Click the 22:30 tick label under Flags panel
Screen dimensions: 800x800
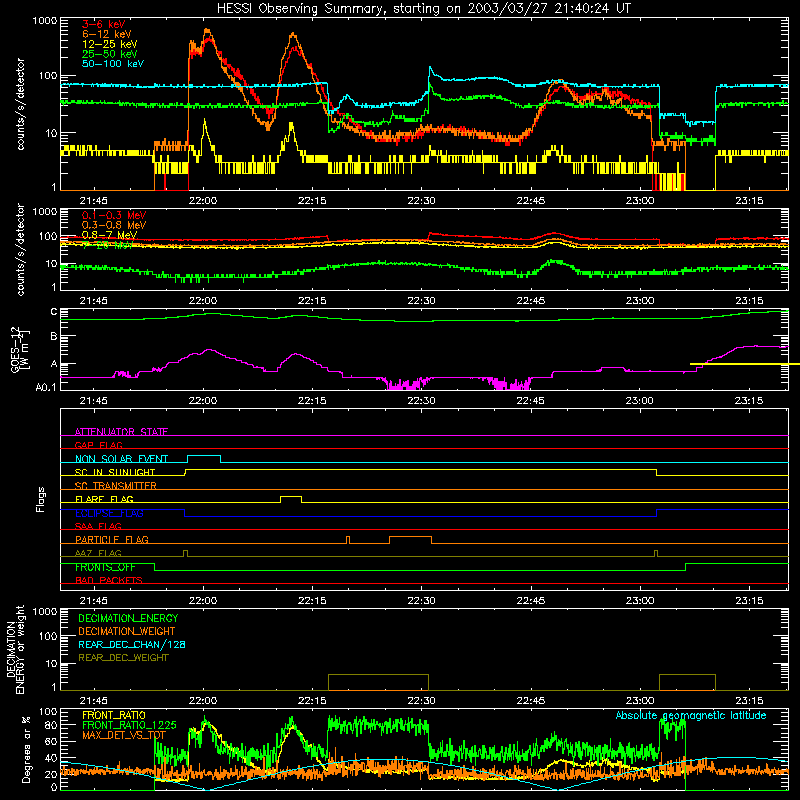click(421, 601)
